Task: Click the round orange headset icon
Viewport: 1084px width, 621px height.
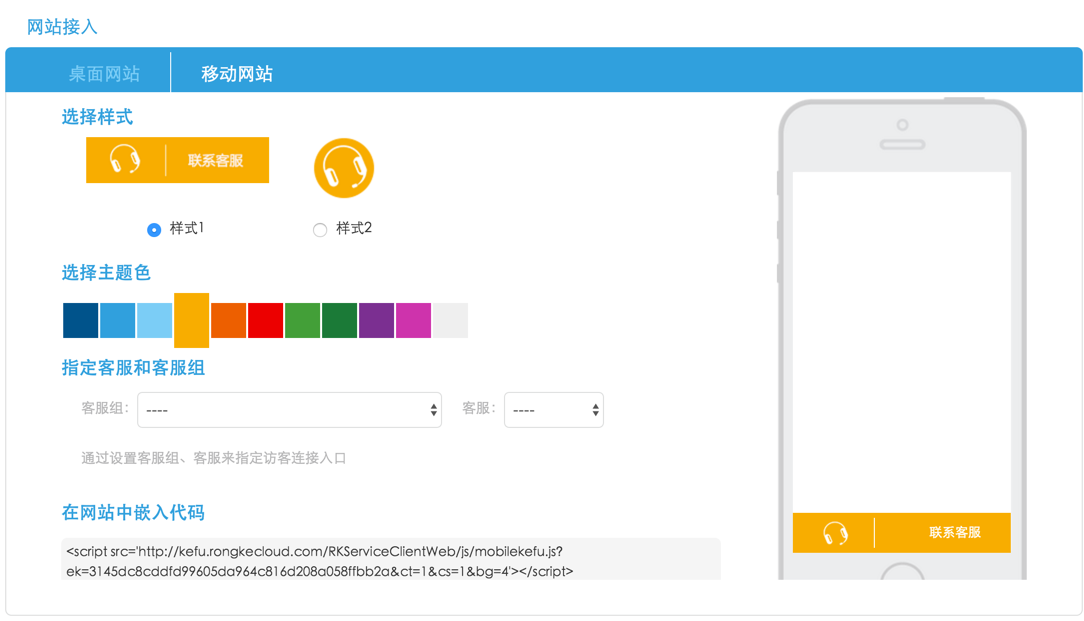Action: click(x=343, y=168)
